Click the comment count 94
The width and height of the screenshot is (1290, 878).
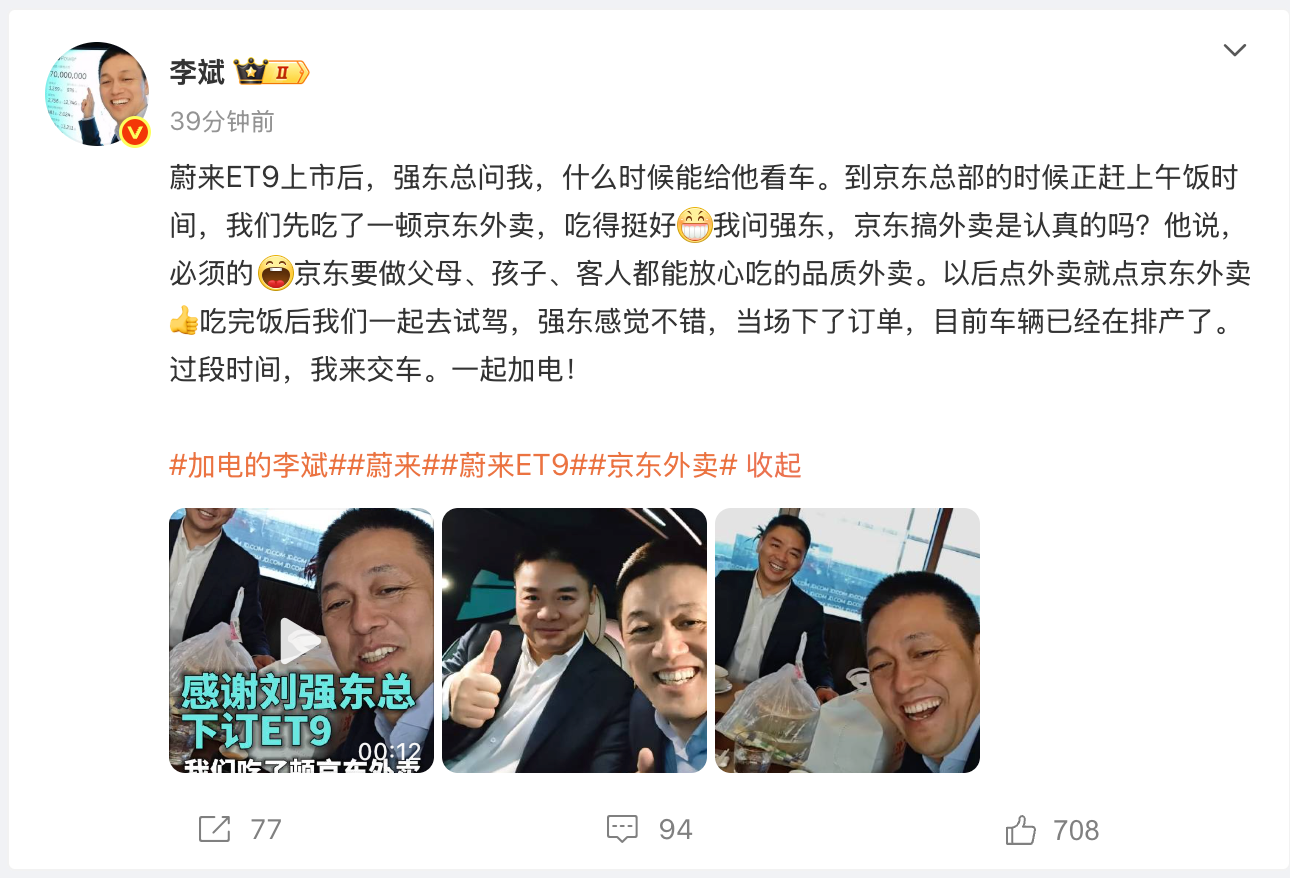point(676,830)
